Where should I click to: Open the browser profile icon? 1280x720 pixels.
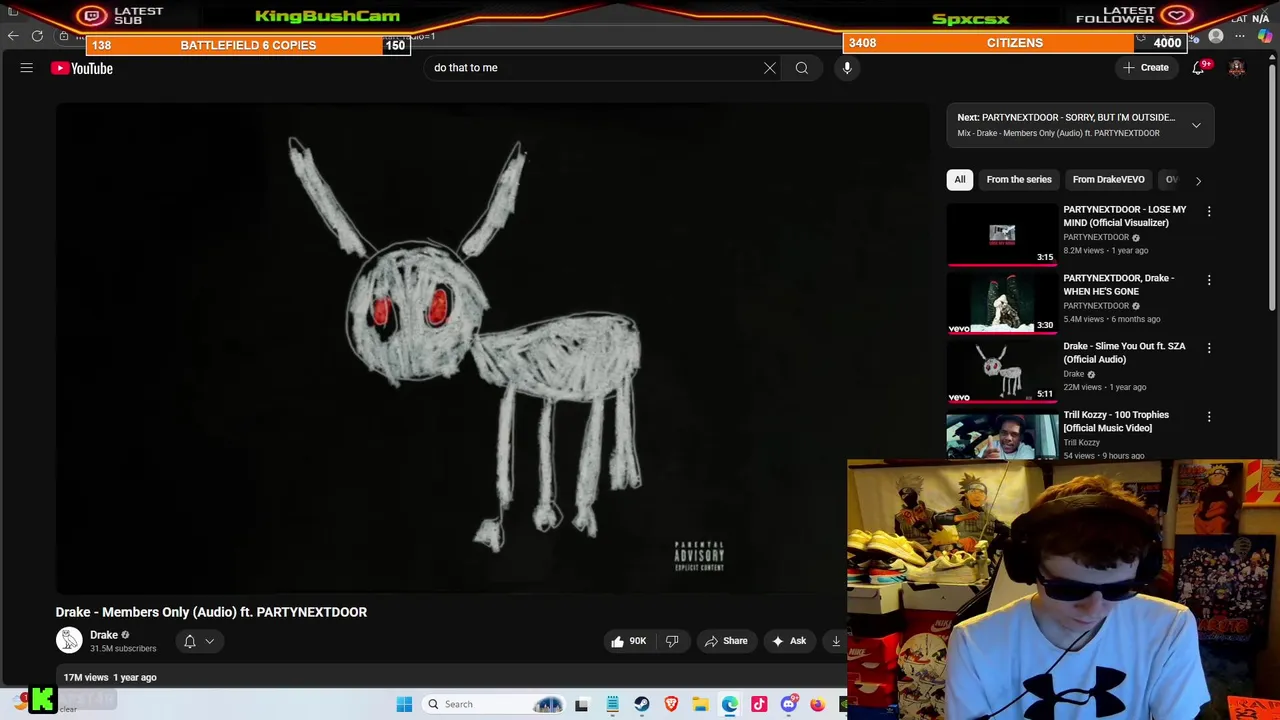point(1216,37)
